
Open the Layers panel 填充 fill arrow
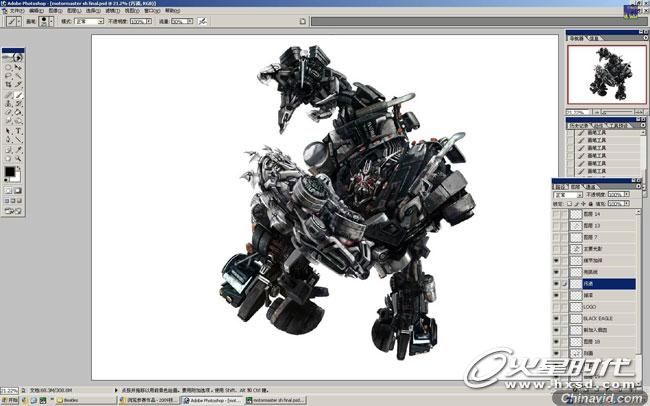coord(626,204)
